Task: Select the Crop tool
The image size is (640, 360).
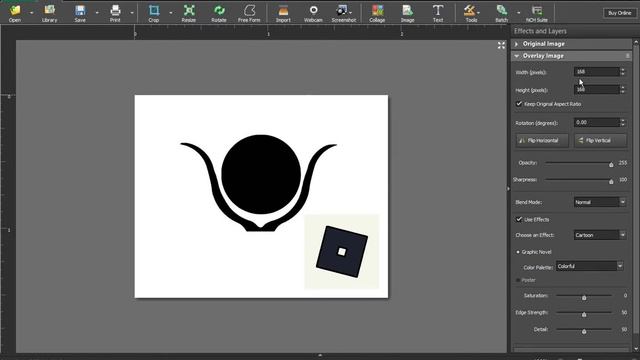Action: [153, 13]
